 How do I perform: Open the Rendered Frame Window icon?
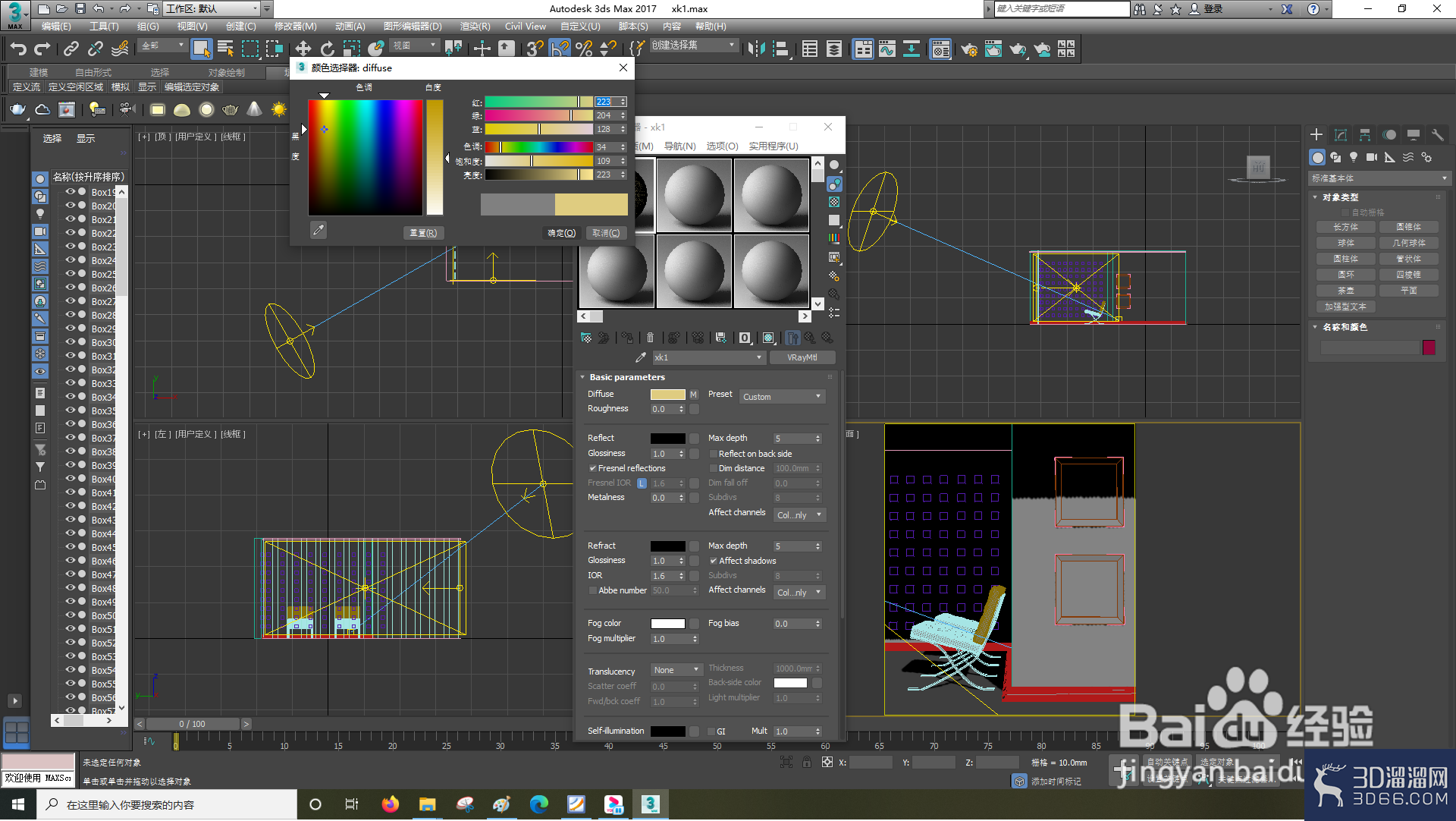tap(993, 49)
